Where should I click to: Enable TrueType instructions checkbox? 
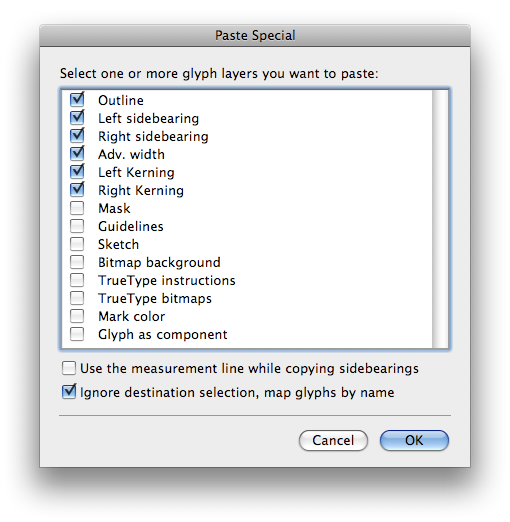[77, 280]
